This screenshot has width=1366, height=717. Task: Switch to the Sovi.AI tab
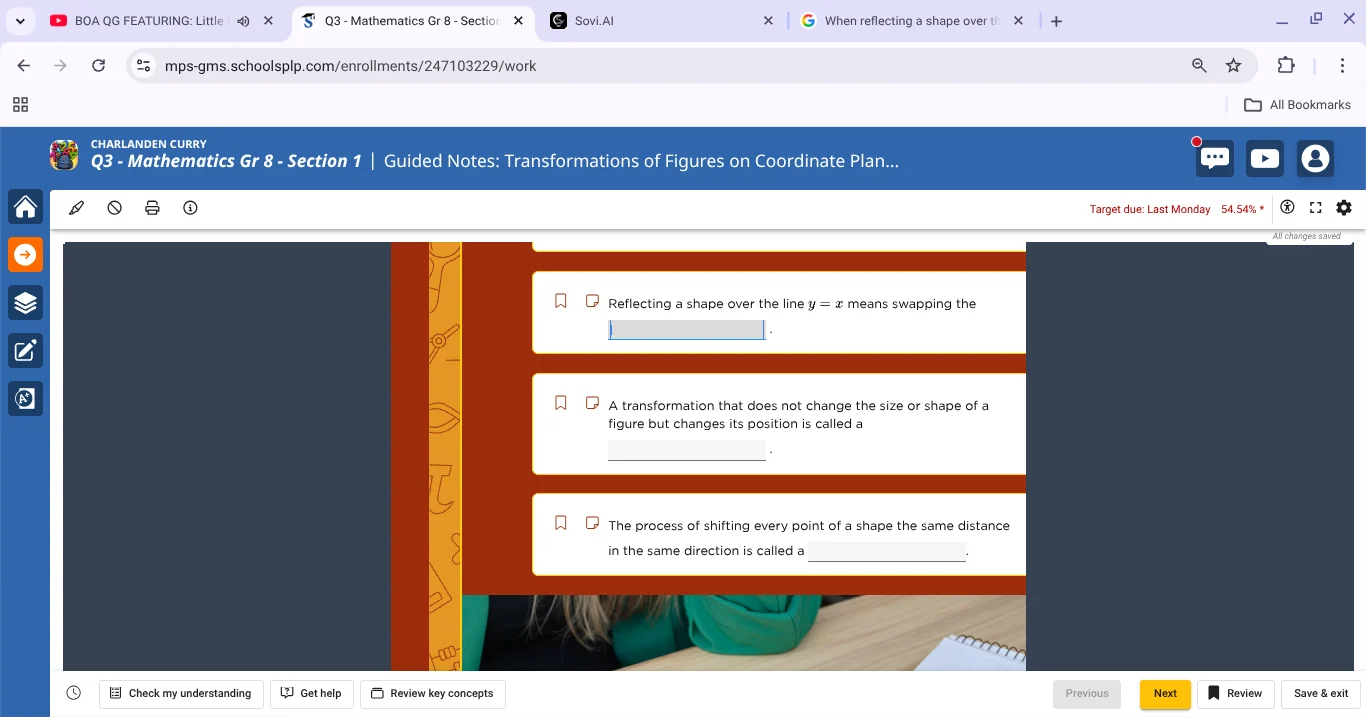click(660, 21)
